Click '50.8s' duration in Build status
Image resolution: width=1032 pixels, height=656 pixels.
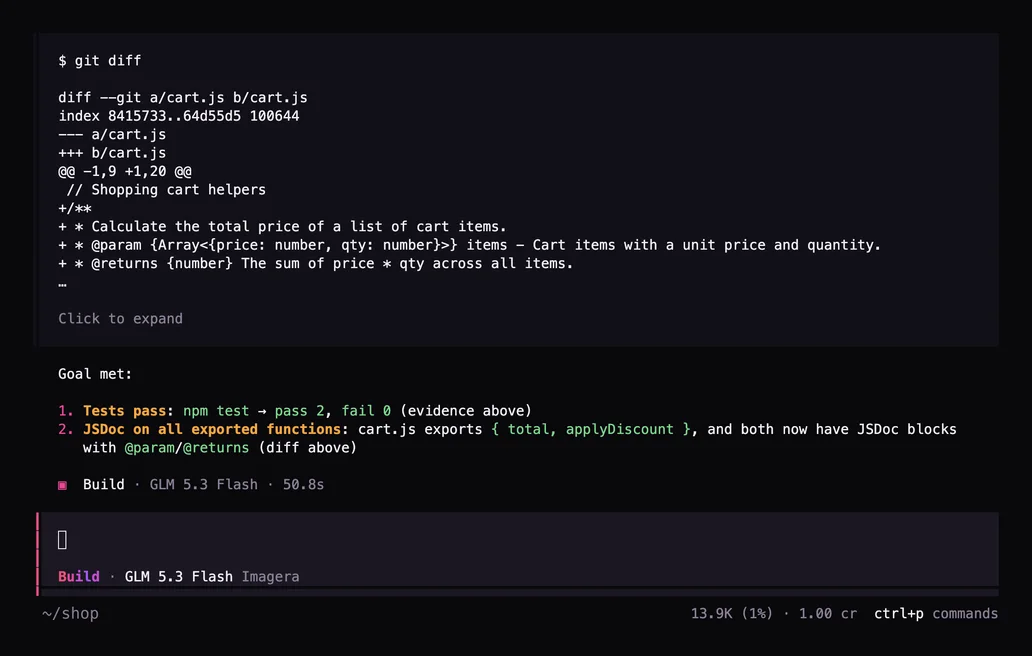pos(303,484)
